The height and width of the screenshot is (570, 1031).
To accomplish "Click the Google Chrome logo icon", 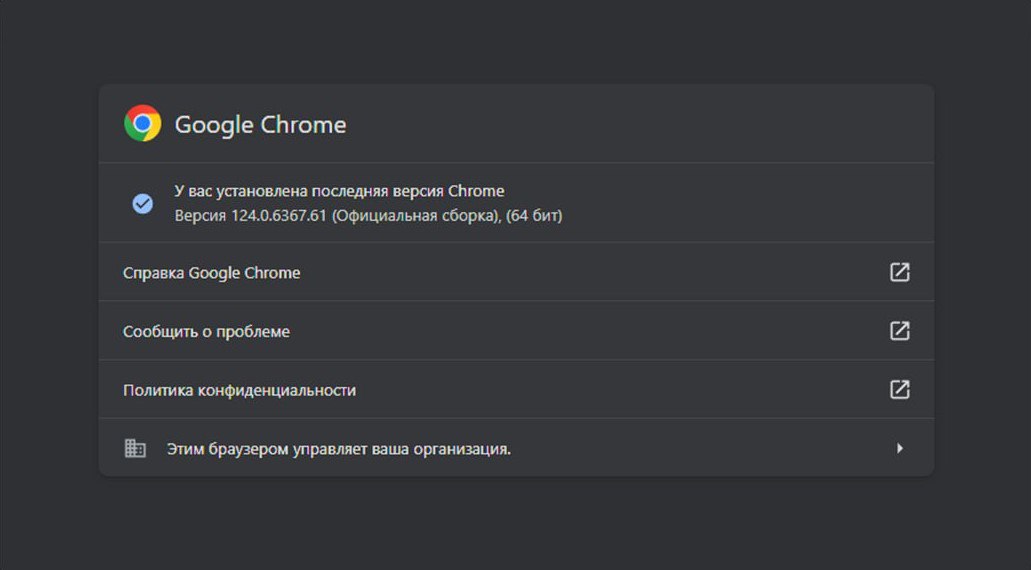I will [x=143, y=123].
